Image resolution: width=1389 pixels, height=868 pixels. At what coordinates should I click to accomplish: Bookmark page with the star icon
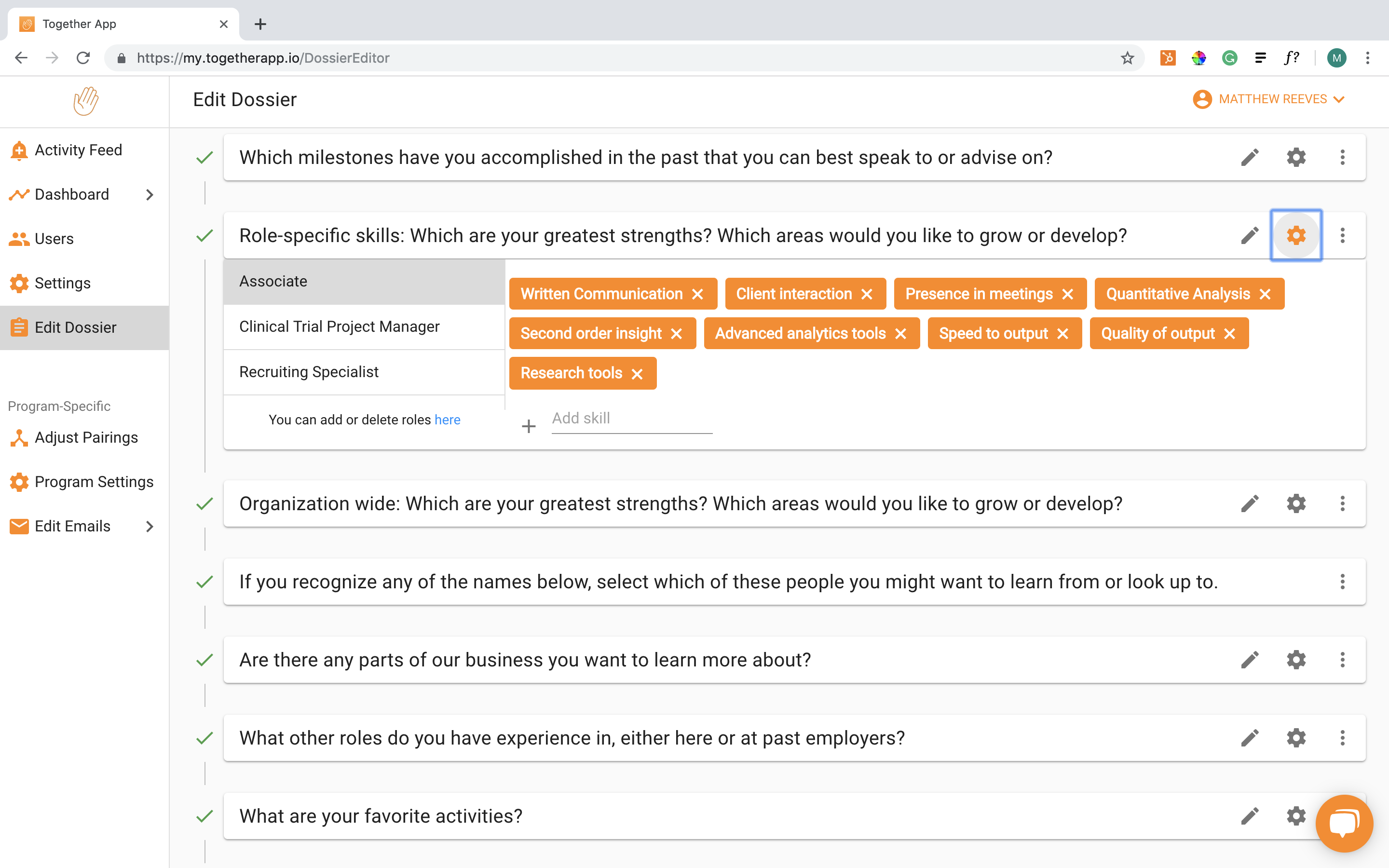1127,58
